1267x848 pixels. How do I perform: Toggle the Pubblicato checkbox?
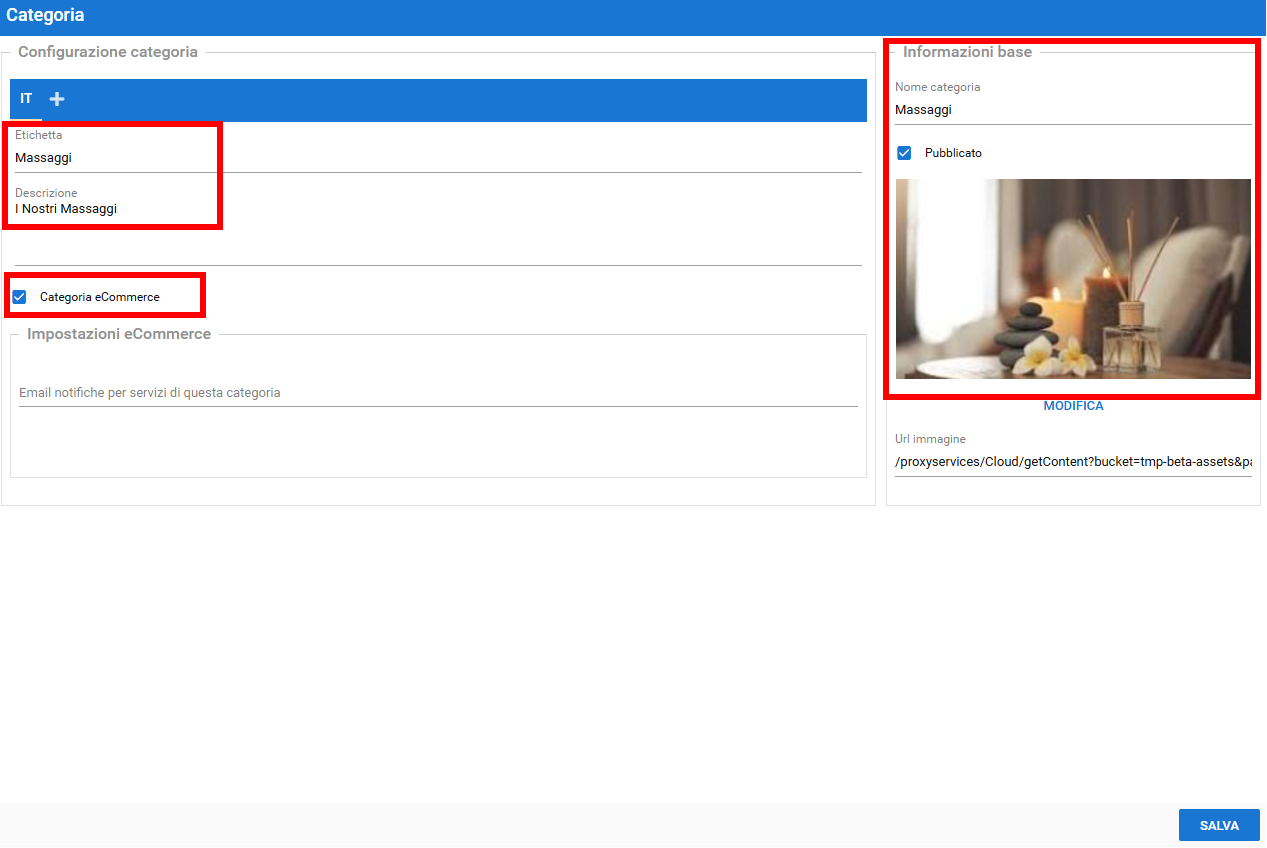click(x=904, y=153)
